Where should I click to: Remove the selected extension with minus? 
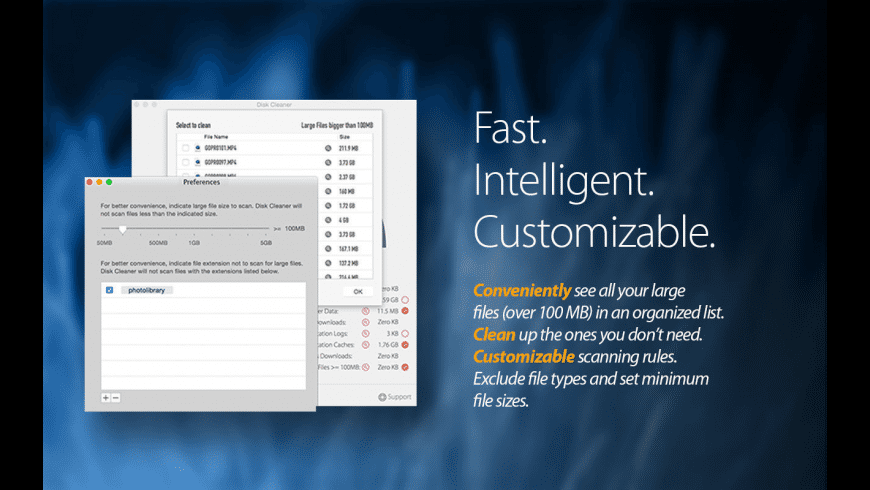coord(115,398)
